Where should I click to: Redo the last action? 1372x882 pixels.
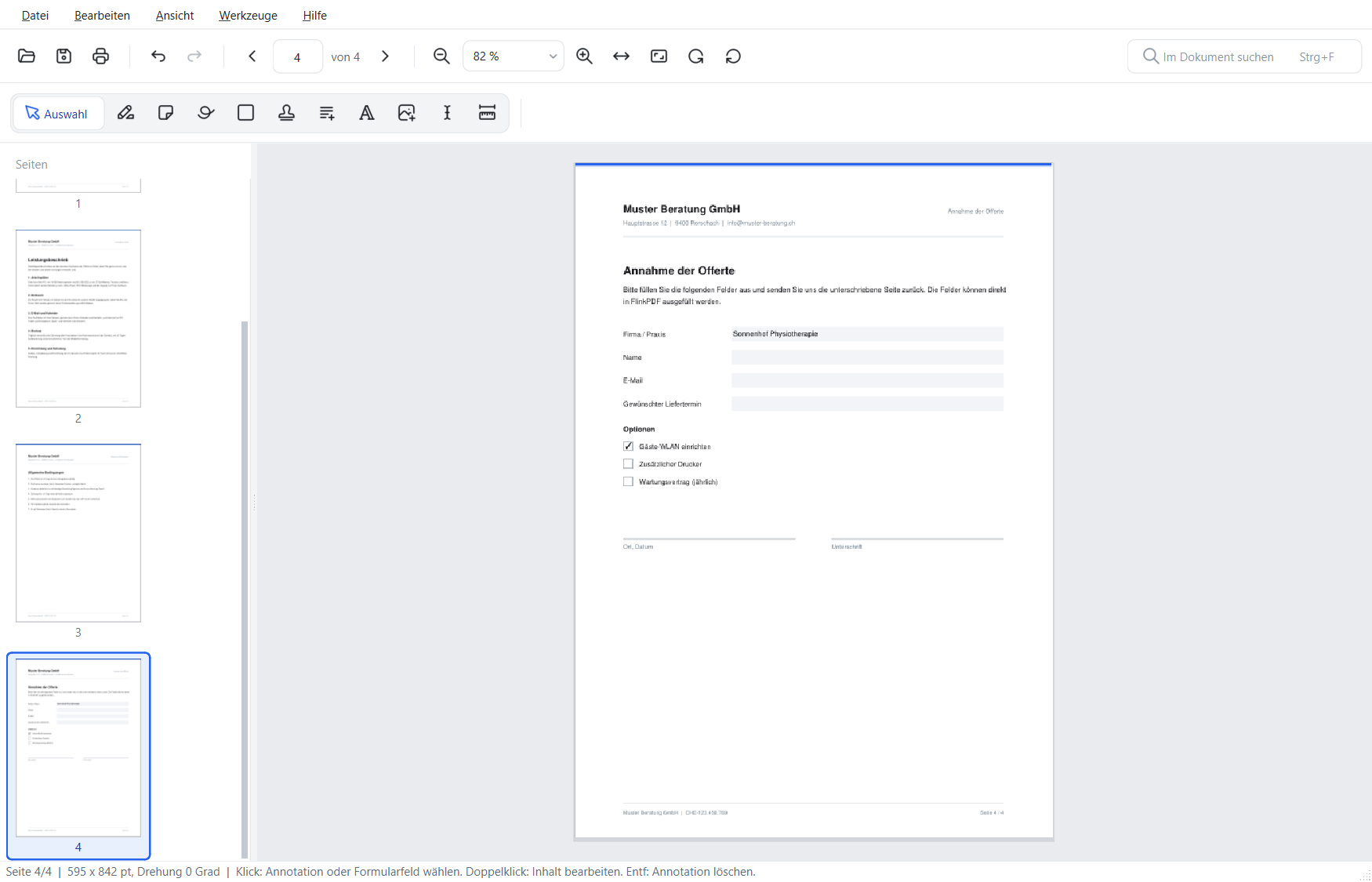click(194, 56)
